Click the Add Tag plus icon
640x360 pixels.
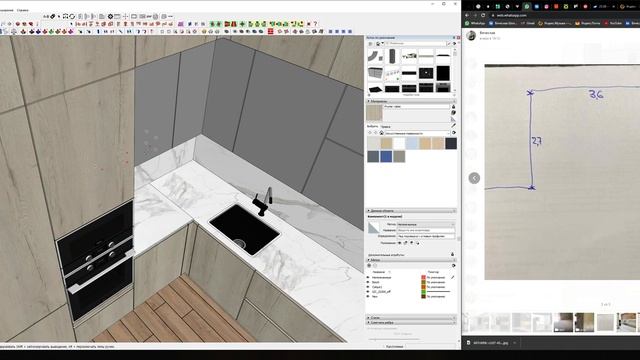[369, 266]
